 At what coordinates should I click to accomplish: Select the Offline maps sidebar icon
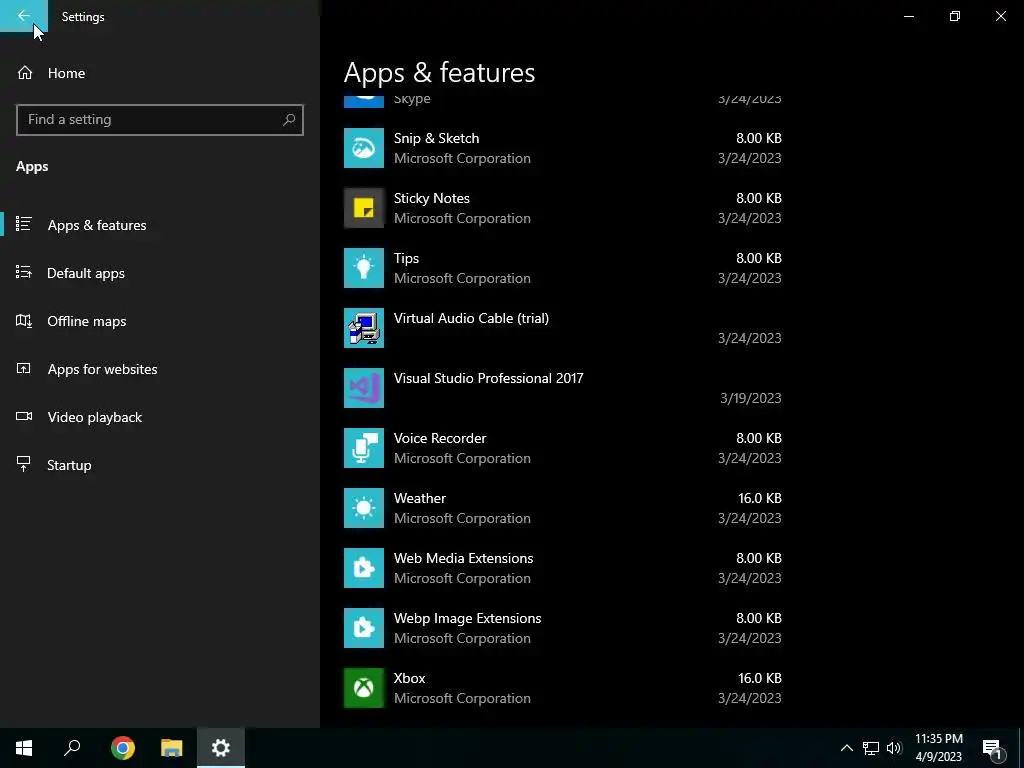(x=24, y=321)
